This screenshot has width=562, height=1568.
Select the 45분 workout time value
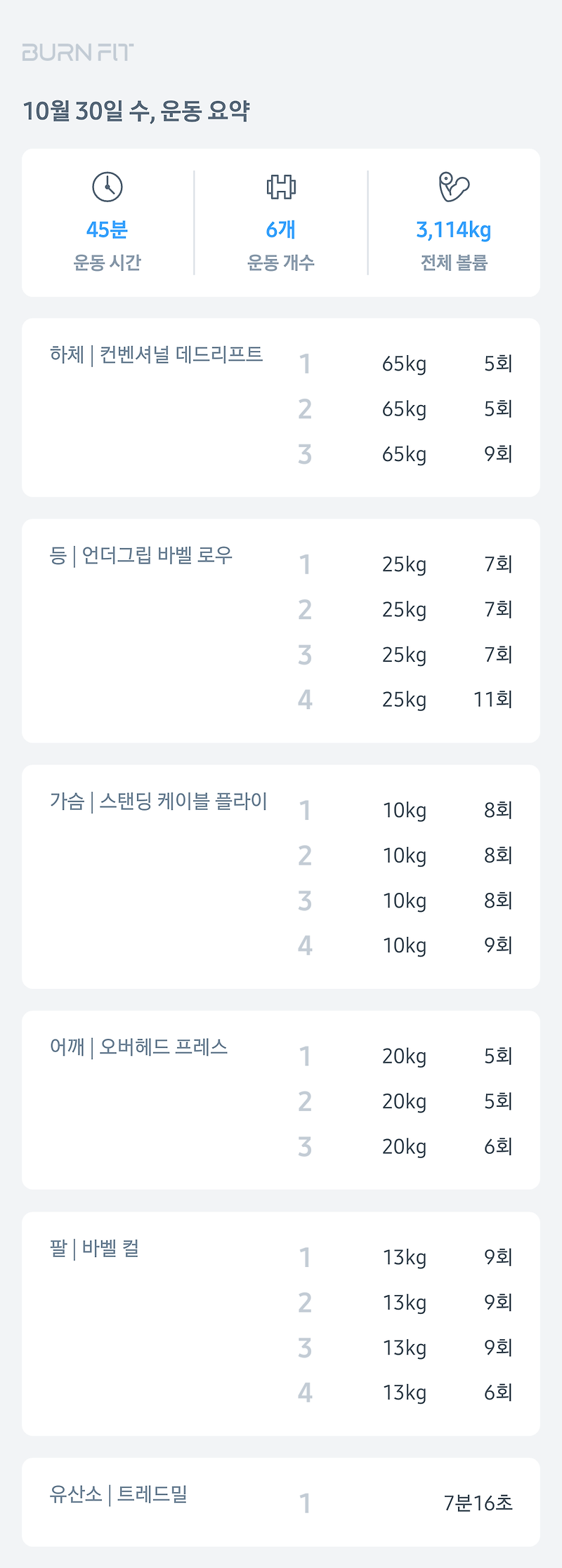[x=107, y=230]
